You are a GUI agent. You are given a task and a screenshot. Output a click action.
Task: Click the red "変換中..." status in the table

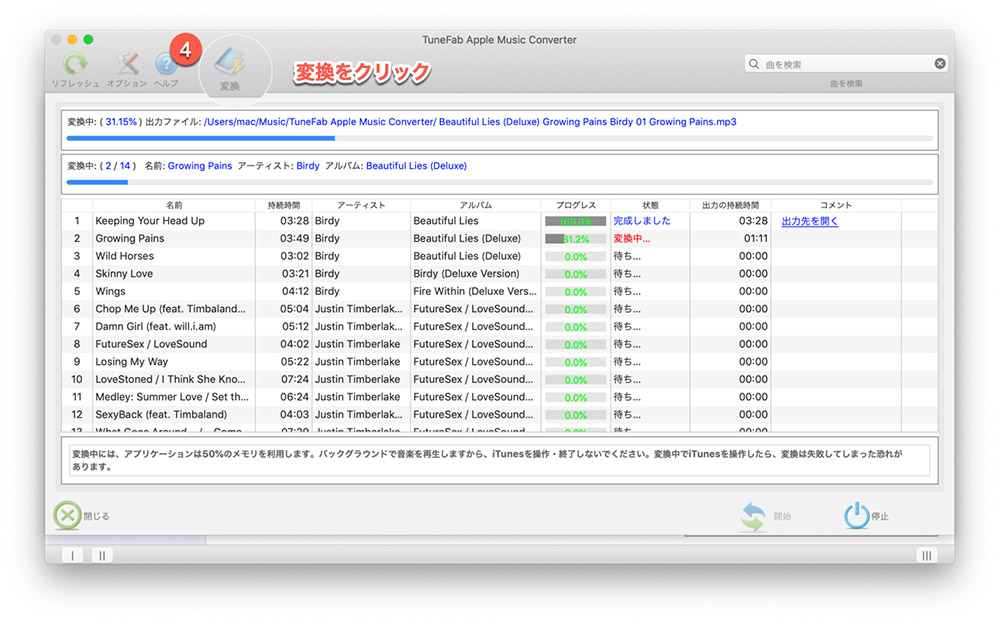pyautogui.click(x=631, y=239)
